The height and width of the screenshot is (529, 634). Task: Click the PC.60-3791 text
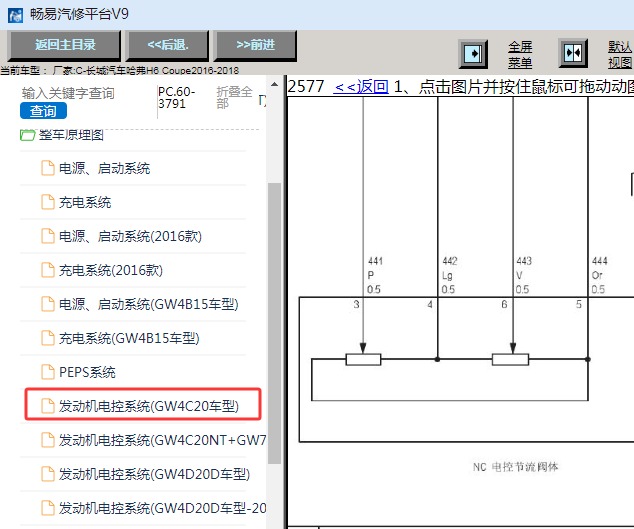point(176,97)
